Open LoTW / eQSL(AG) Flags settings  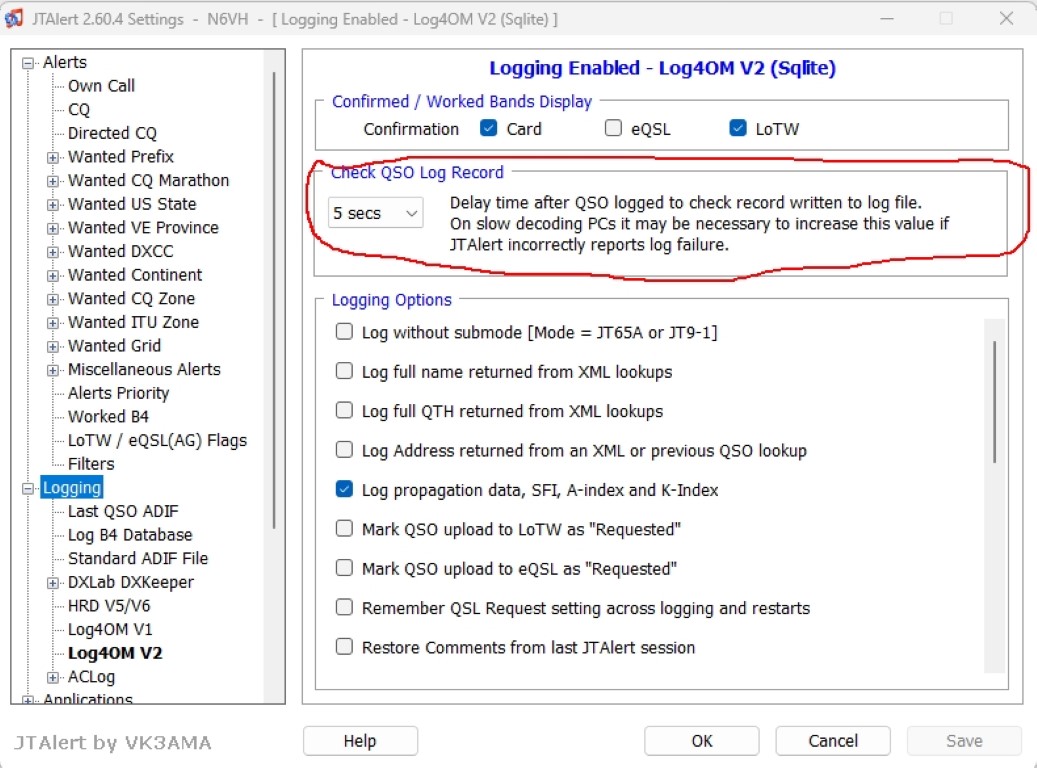pyautogui.click(x=157, y=441)
